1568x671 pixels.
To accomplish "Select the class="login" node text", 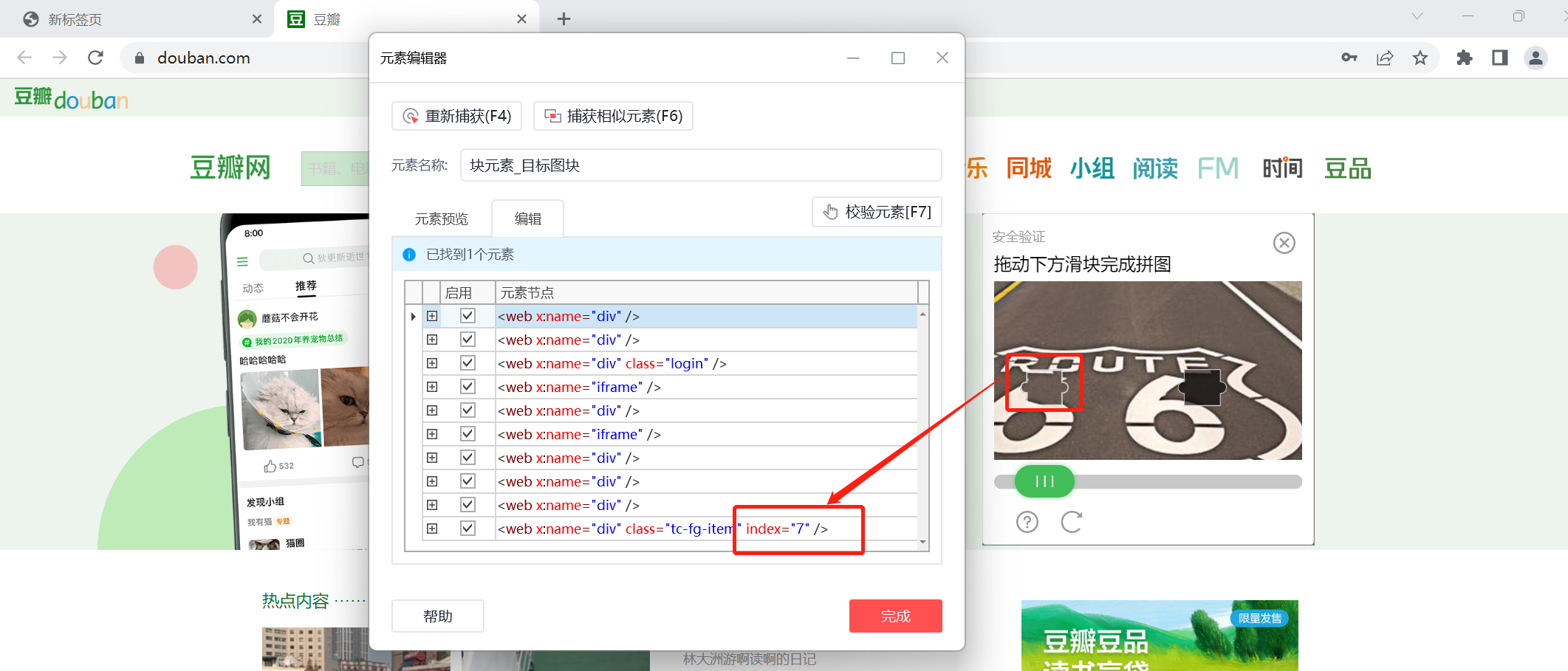I will pos(612,363).
